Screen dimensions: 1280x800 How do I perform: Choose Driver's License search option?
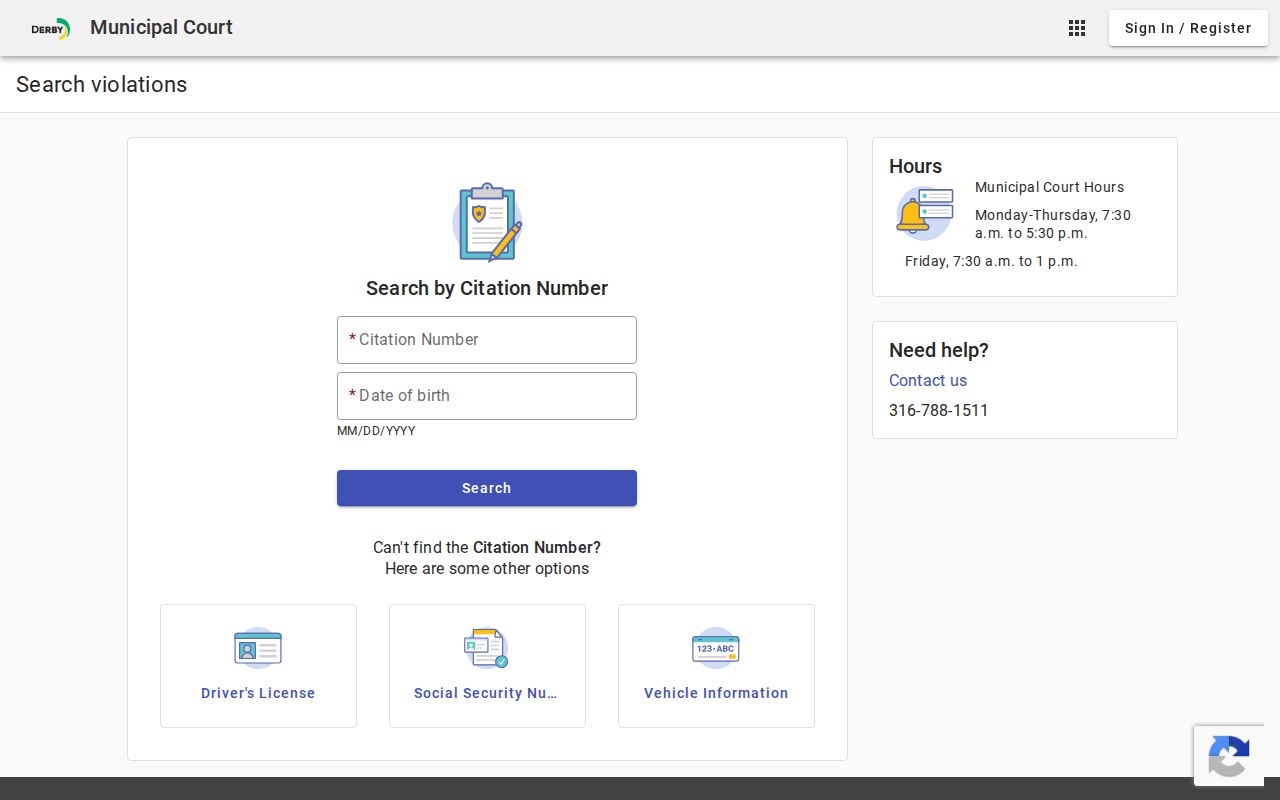[x=258, y=666]
